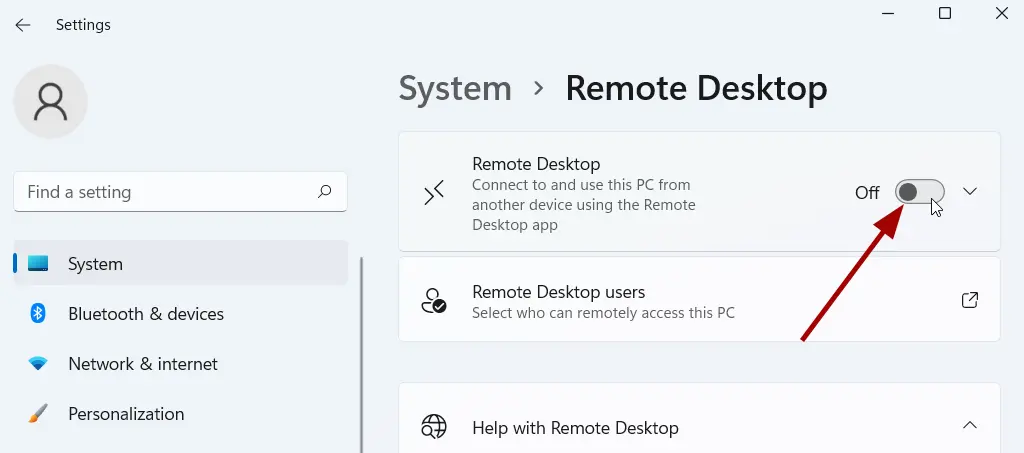
Task: Open Personalization settings
Action: point(181,414)
